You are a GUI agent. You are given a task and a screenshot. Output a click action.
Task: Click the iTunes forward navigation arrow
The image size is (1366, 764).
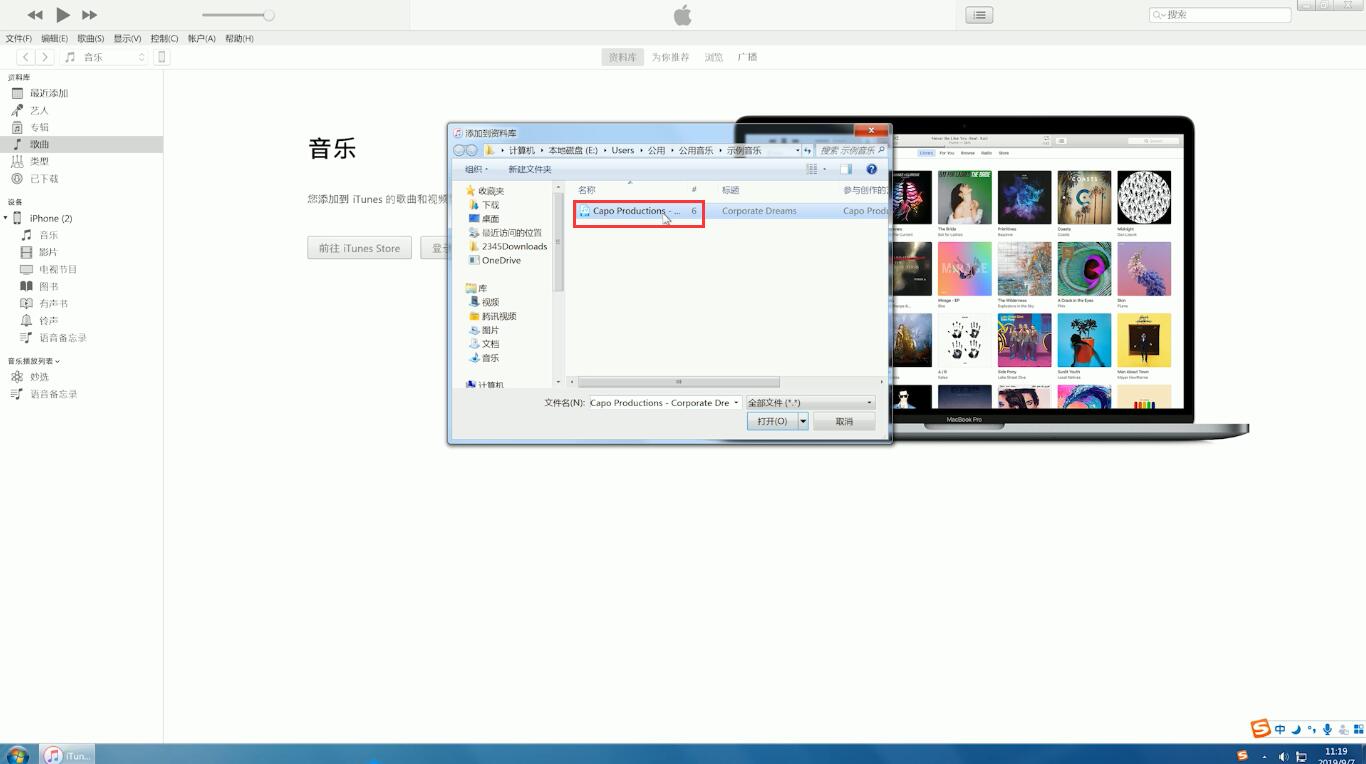(x=44, y=57)
